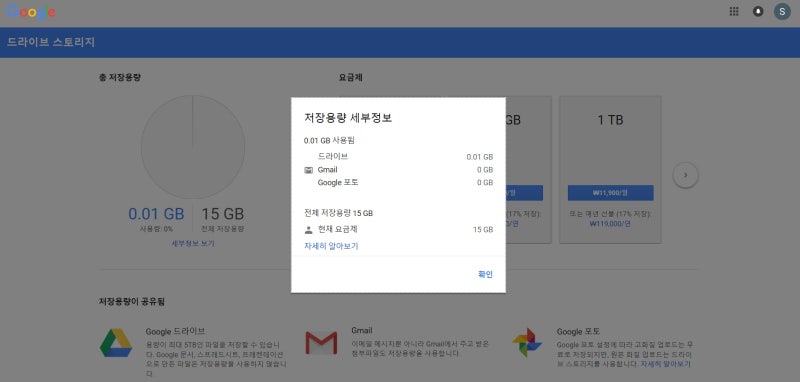Viewport: 800px width, 382px height.
Task: Click the Google Photos pinwheel logo
Action: (527, 343)
